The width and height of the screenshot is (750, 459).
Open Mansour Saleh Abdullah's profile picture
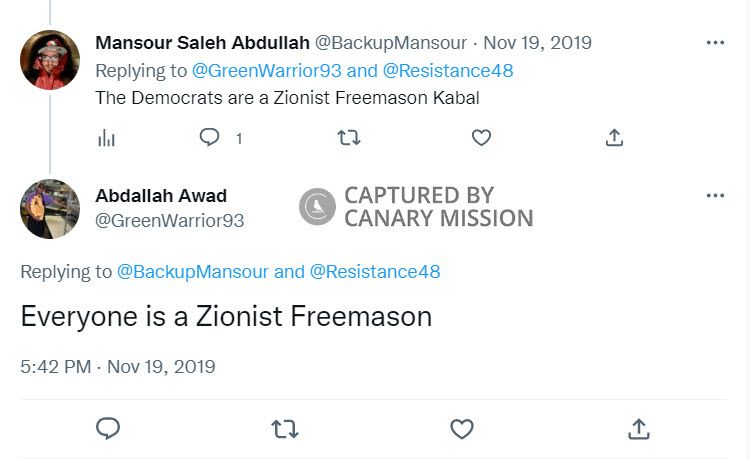50,60
